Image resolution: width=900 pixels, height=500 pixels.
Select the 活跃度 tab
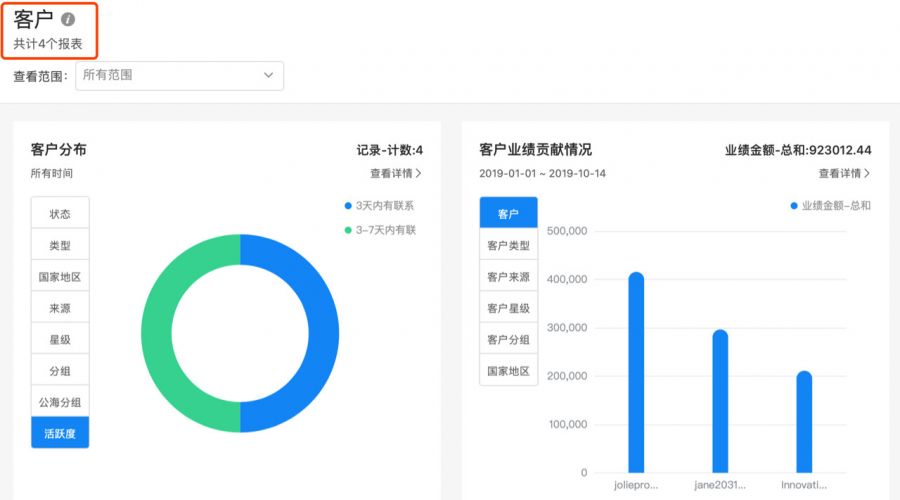(x=60, y=433)
